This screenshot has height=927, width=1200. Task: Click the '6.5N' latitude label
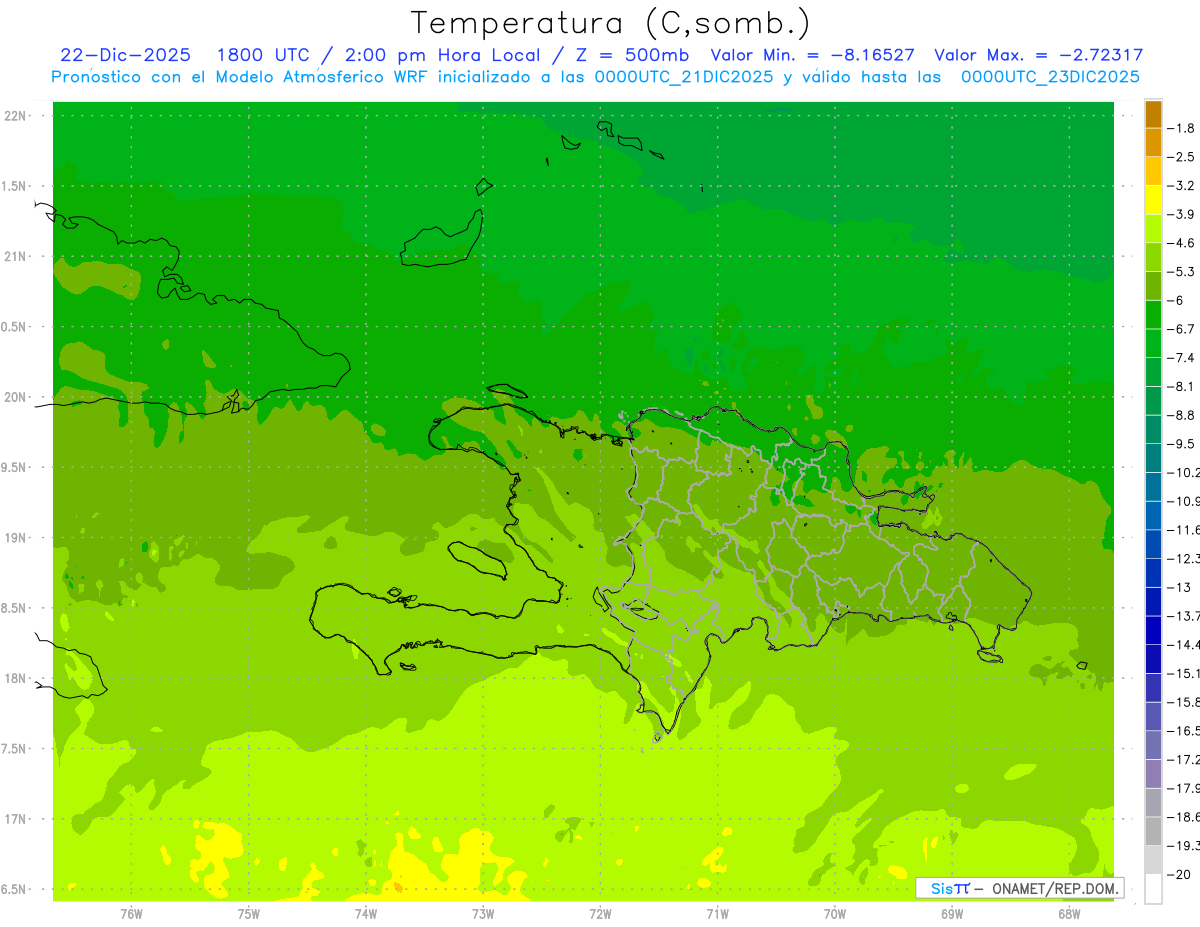tap(14, 889)
